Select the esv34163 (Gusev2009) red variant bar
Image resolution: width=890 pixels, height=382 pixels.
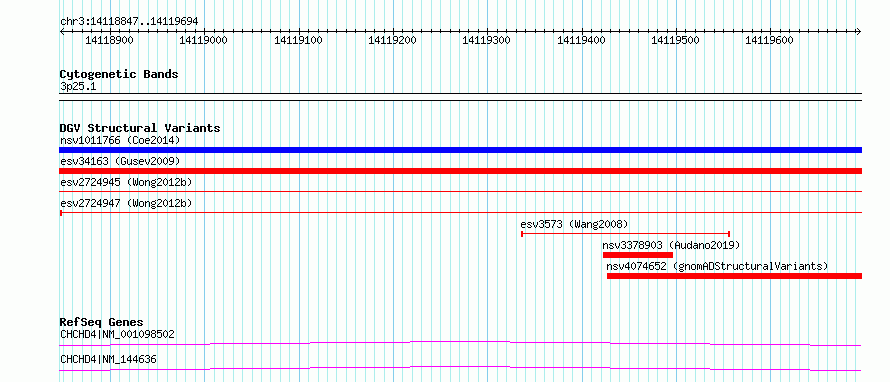click(460, 171)
